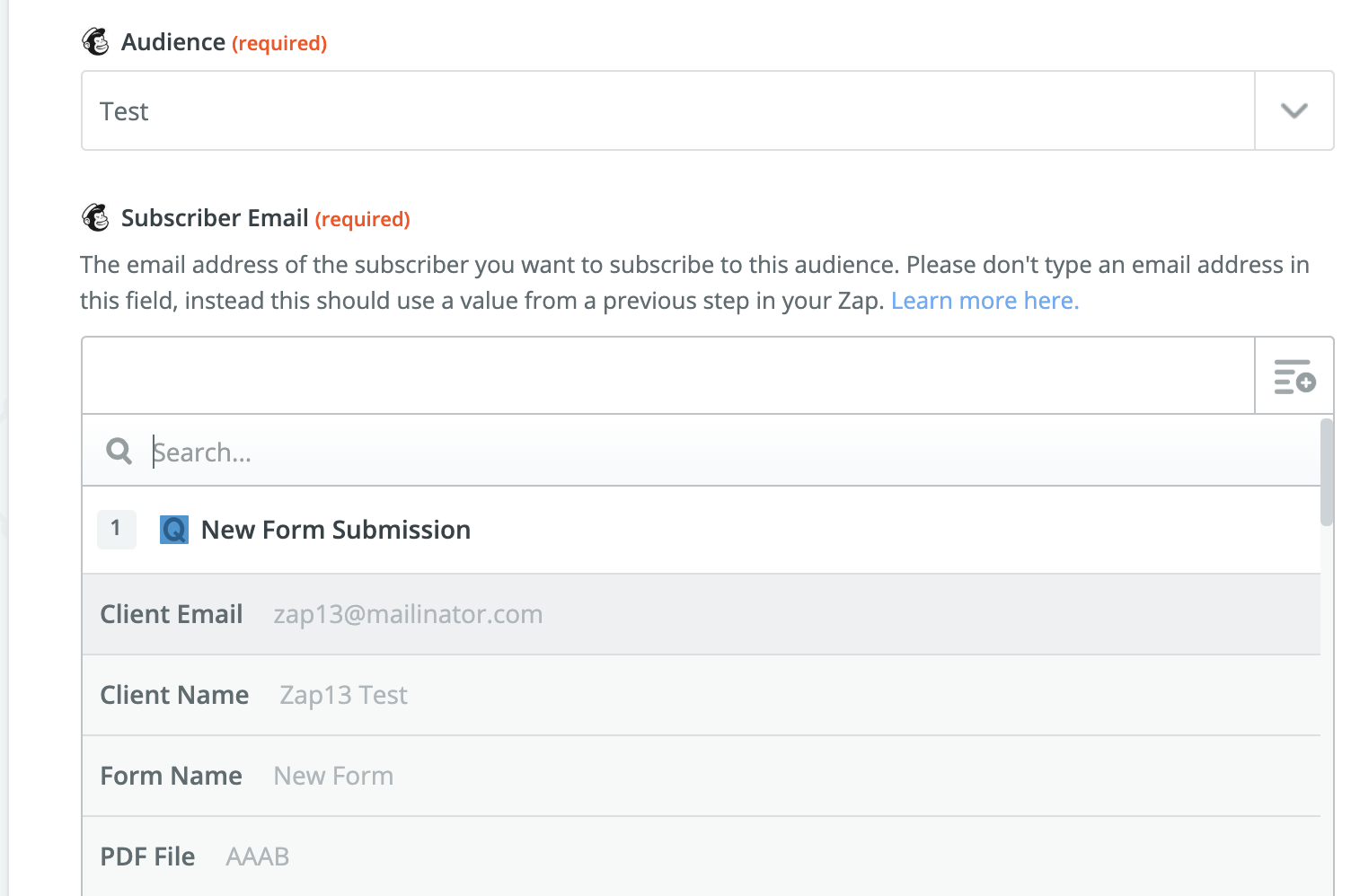Collapse the New Form Submission step header

click(x=702, y=530)
